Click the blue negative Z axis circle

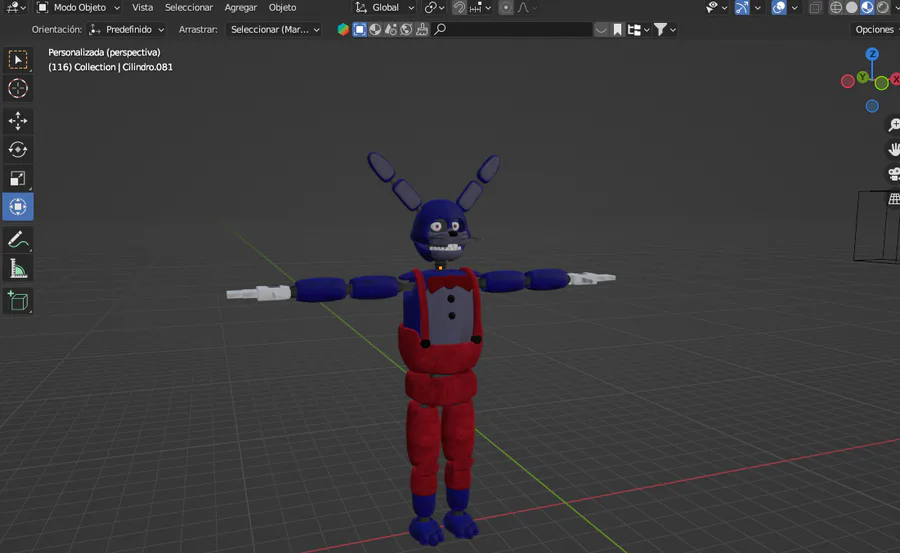(x=872, y=106)
